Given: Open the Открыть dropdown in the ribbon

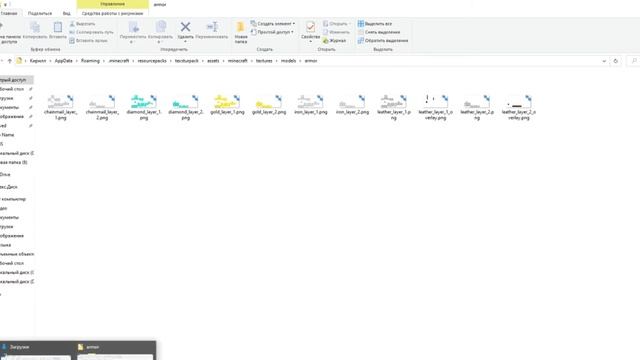Looking at the screenshot, I should click(x=337, y=24).
